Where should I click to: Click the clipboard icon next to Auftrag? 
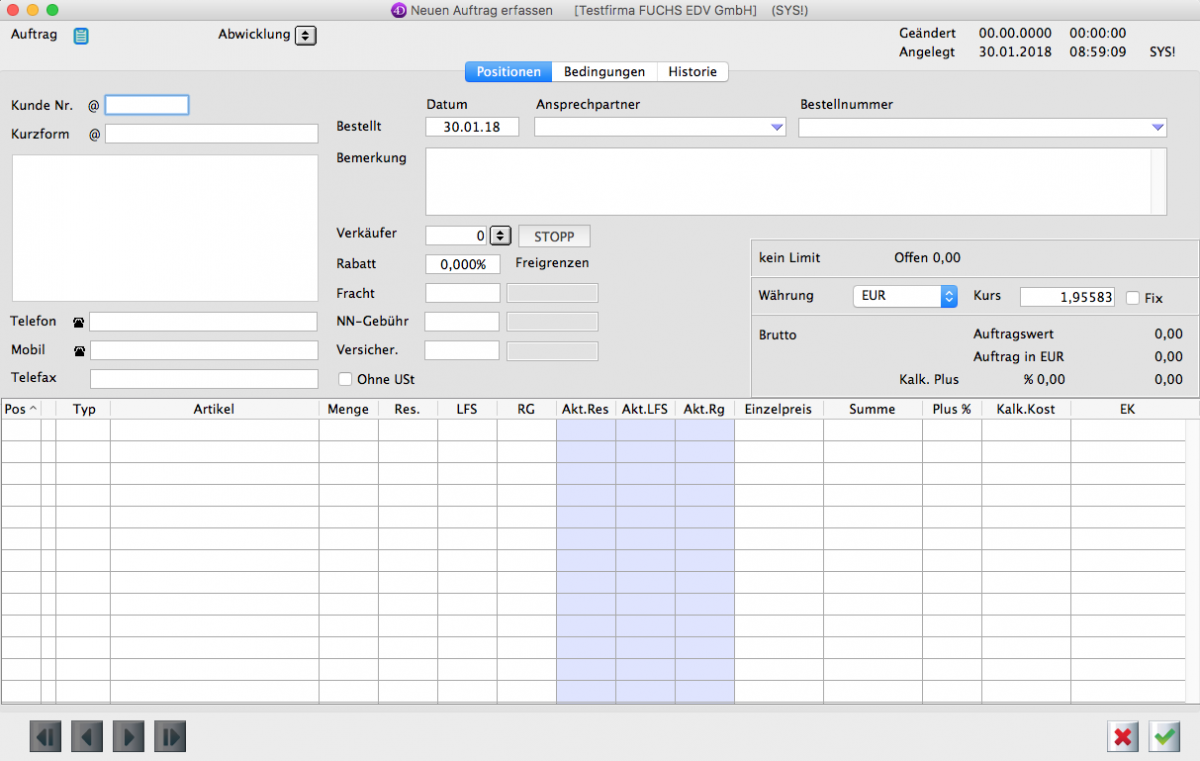(81, 36)
